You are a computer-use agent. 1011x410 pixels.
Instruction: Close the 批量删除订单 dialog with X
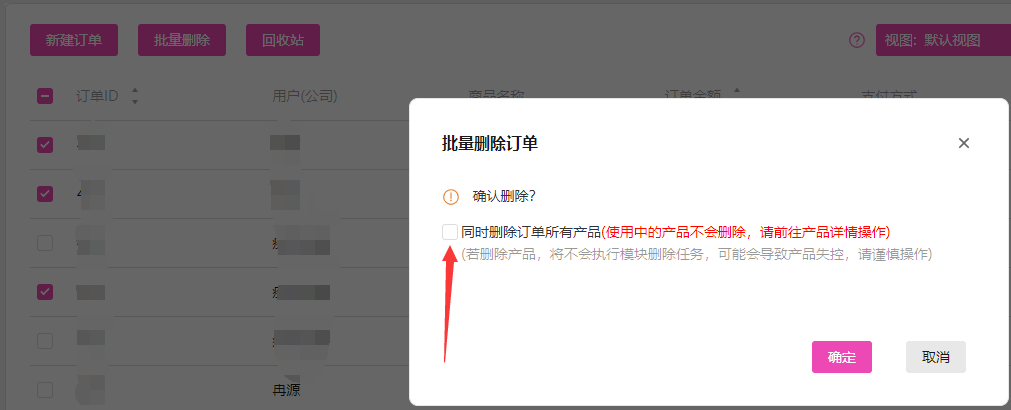pyautogui.click(x=963, y=143)
